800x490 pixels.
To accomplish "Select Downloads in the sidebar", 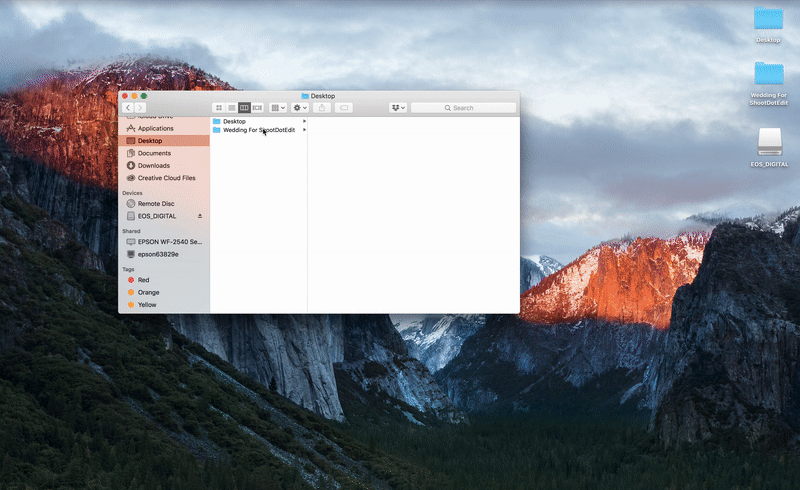I will point(154,165).
